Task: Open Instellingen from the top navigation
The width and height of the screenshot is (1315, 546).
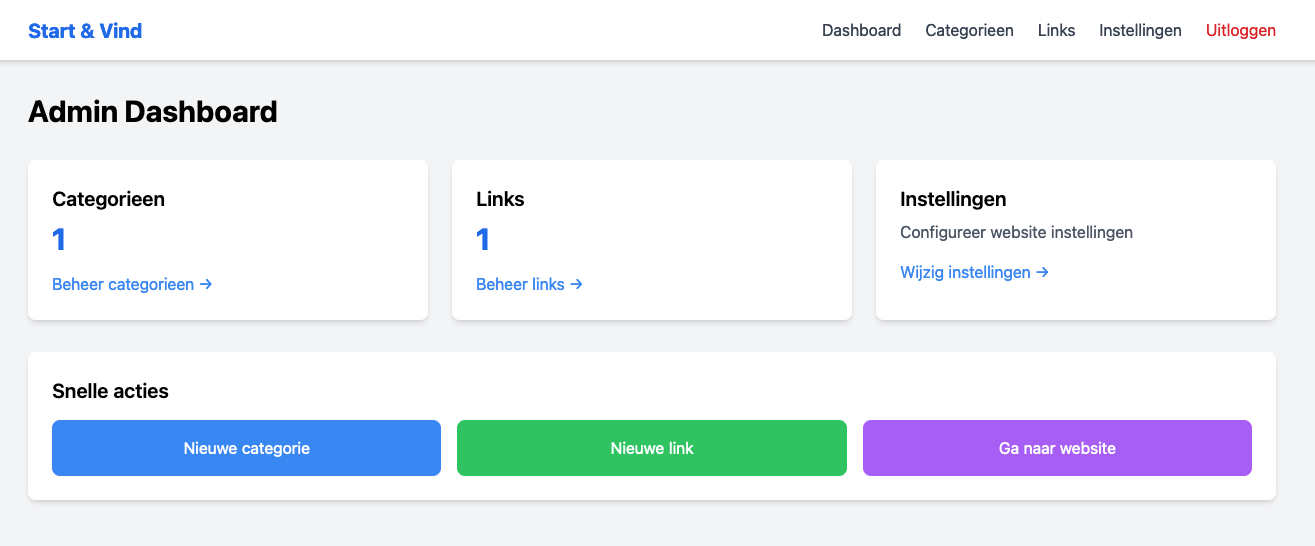Action: [x=1140, y=30]
